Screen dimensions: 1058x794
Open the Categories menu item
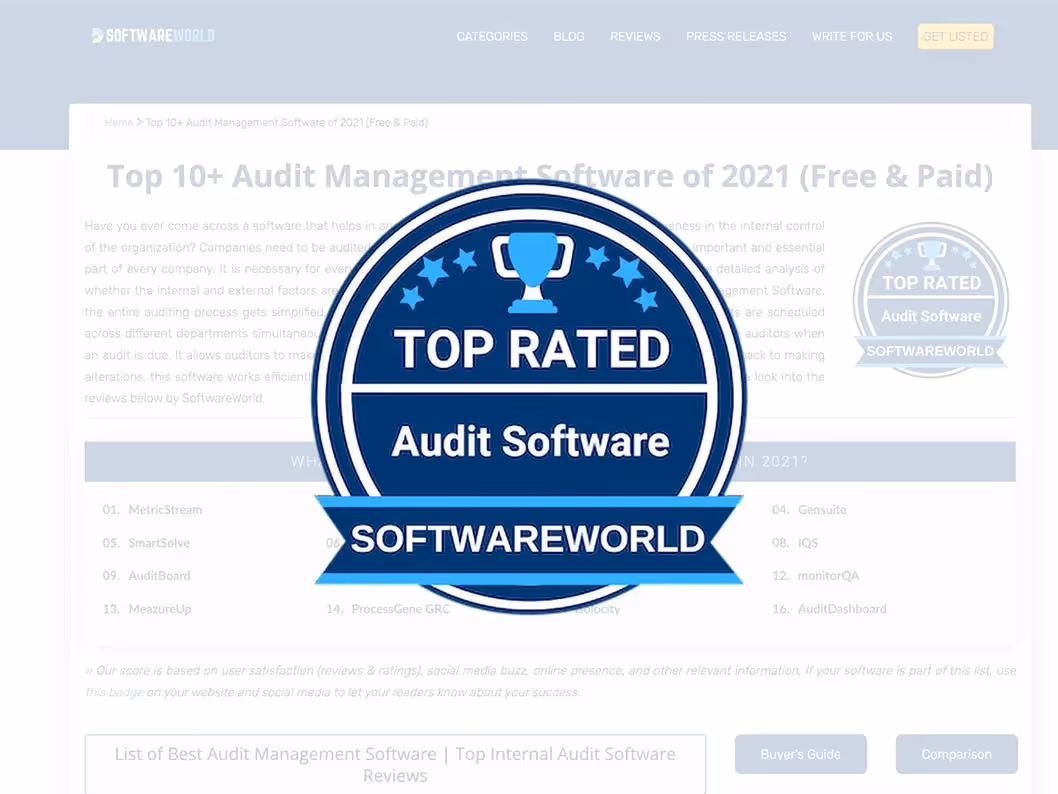point(492,36)
